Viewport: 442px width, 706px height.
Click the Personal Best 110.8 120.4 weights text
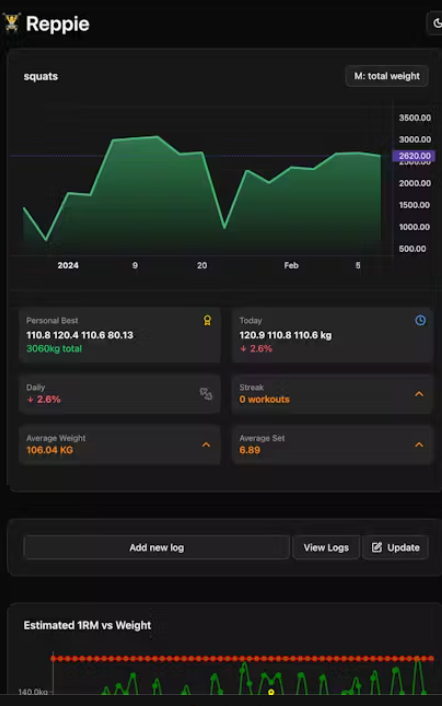80,335
